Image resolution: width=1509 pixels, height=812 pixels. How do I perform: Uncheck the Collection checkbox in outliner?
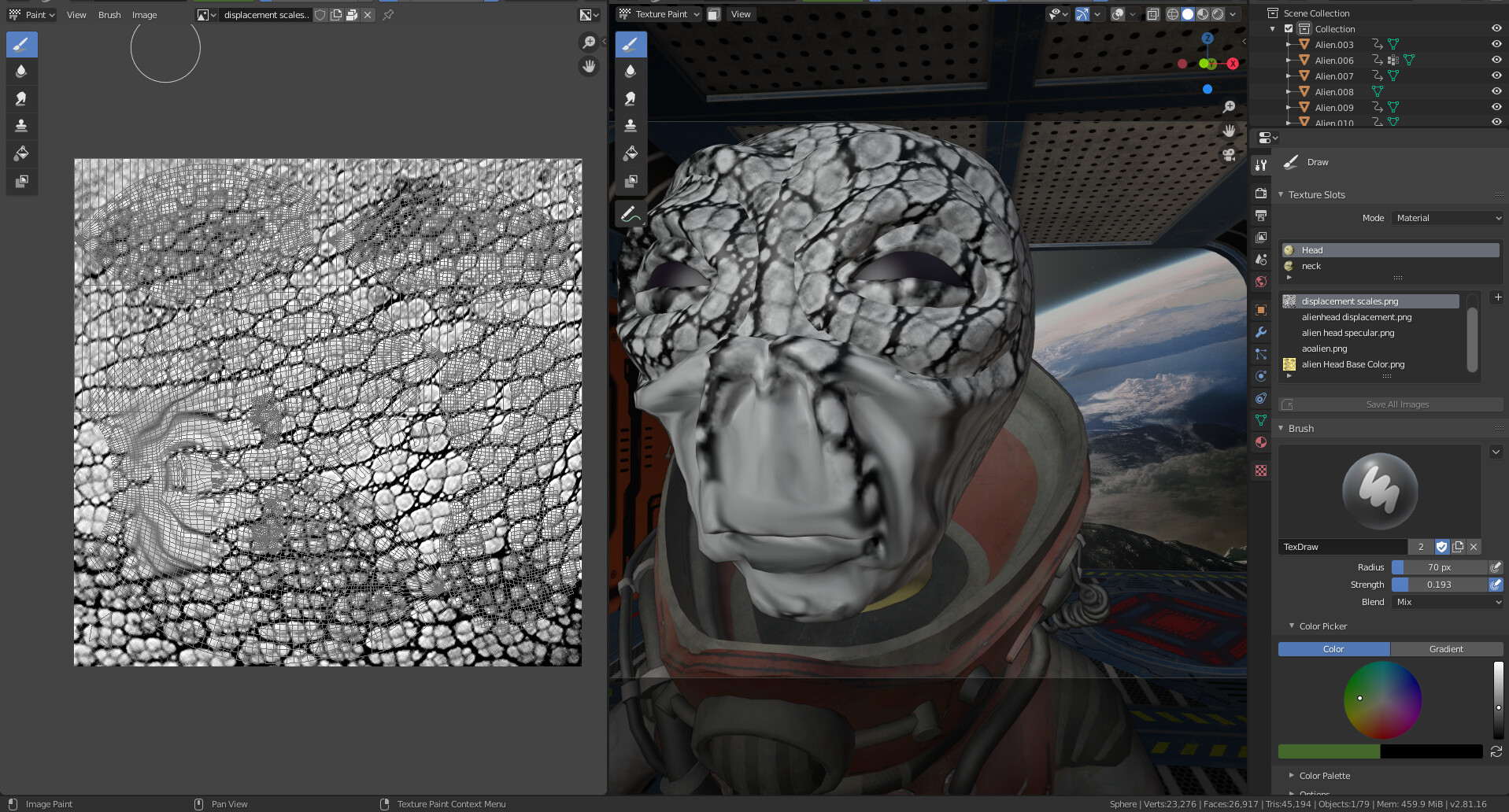(x=1289, y=29)
